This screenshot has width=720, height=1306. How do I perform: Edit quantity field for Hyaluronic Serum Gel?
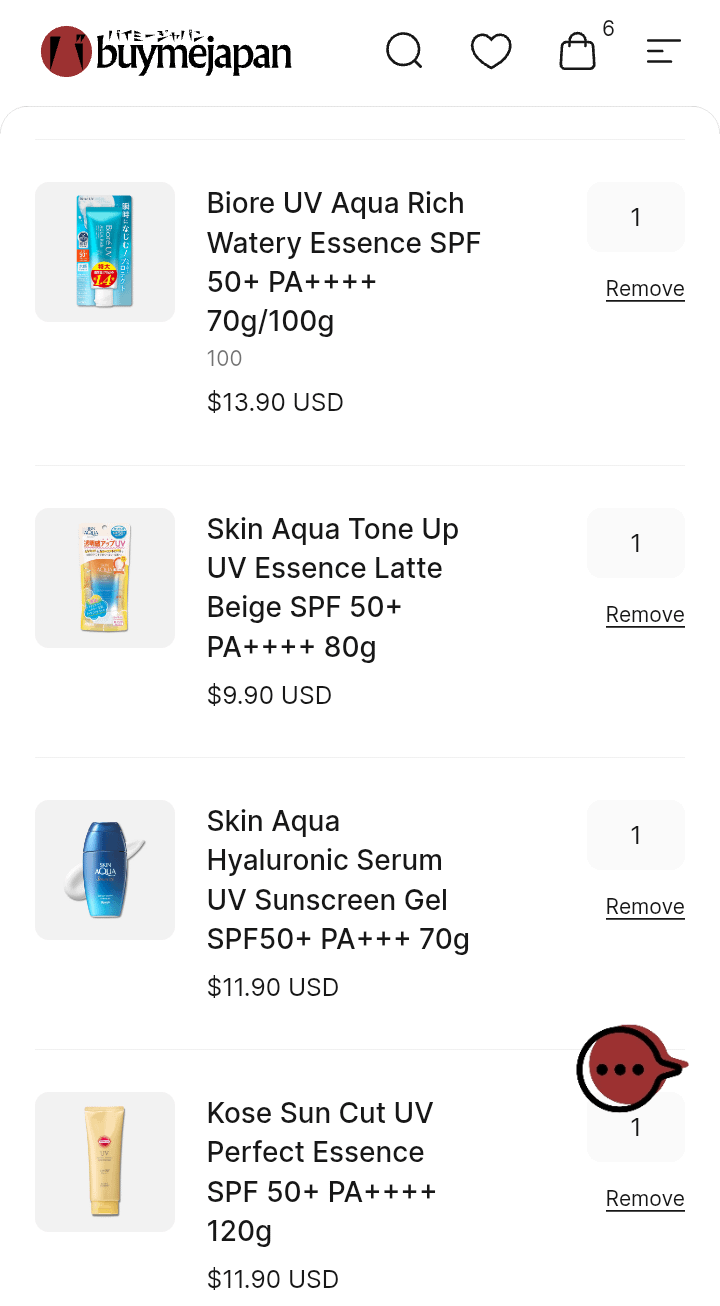636,835
